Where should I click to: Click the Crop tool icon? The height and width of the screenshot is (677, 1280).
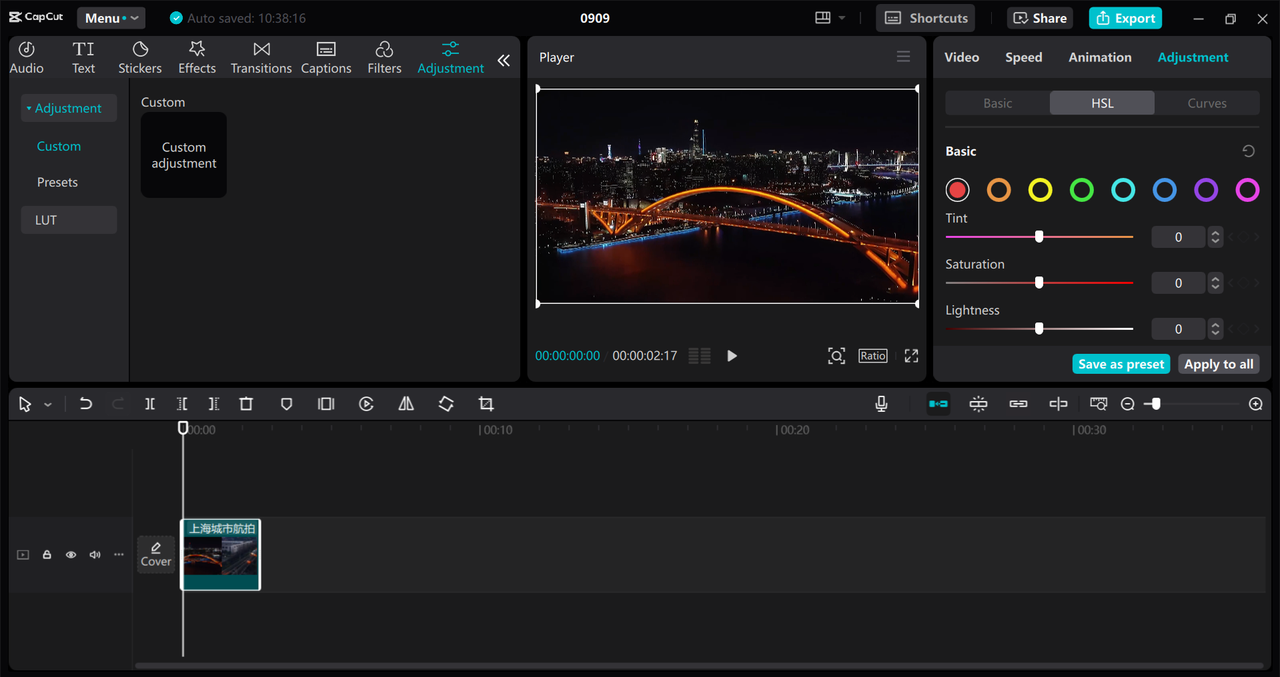486,404
